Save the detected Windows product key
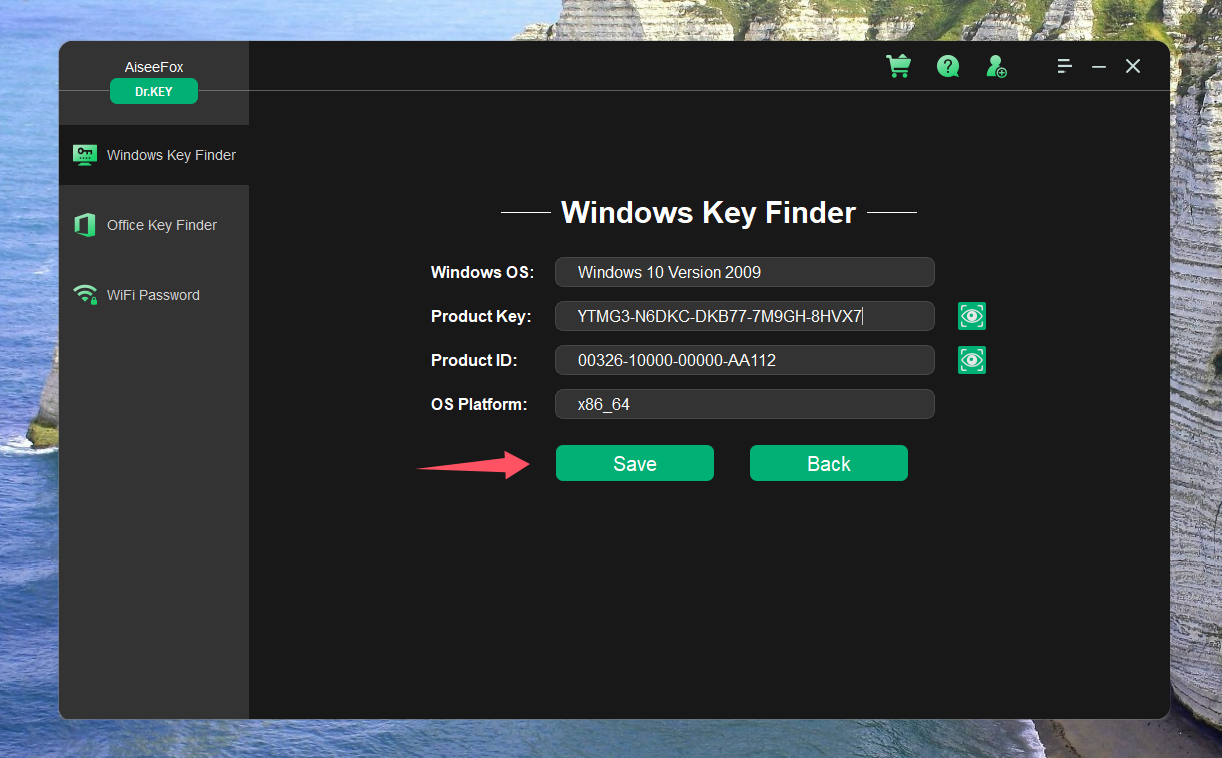The image size is (1222, 758). (x=634, y=463)
